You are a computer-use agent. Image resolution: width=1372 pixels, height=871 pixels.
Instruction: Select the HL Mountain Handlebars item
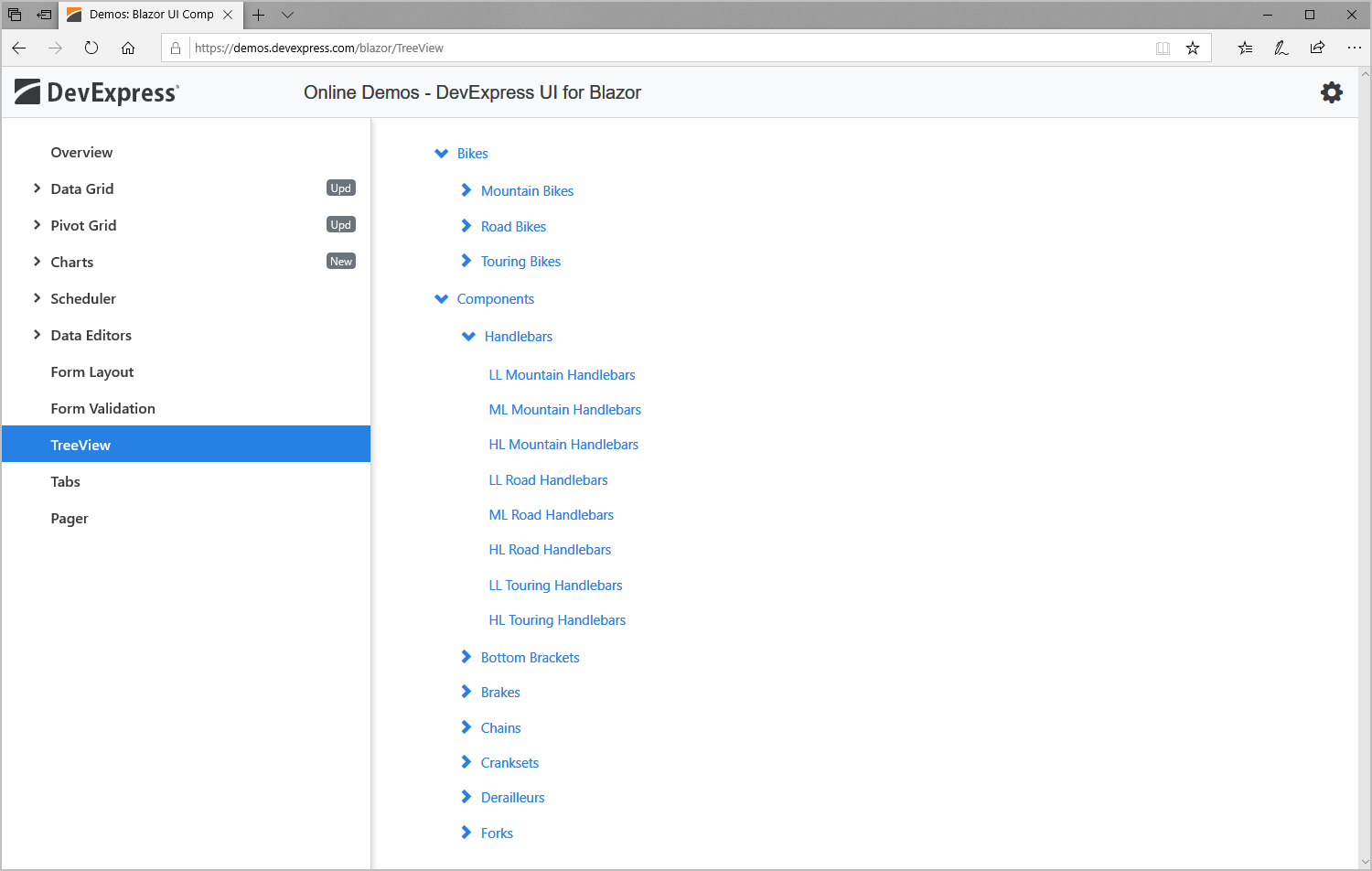coord(563,445)
